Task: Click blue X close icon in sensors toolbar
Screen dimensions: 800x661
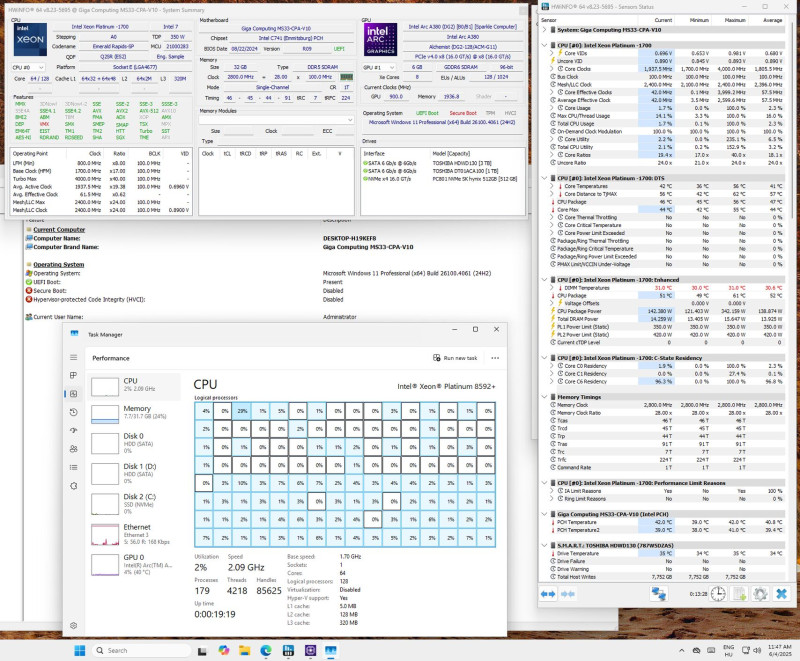Action: (x=781, y=594)
